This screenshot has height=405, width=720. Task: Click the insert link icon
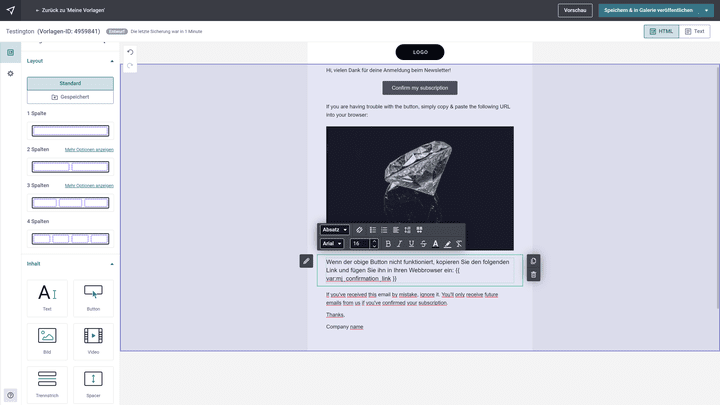(360, 230)
